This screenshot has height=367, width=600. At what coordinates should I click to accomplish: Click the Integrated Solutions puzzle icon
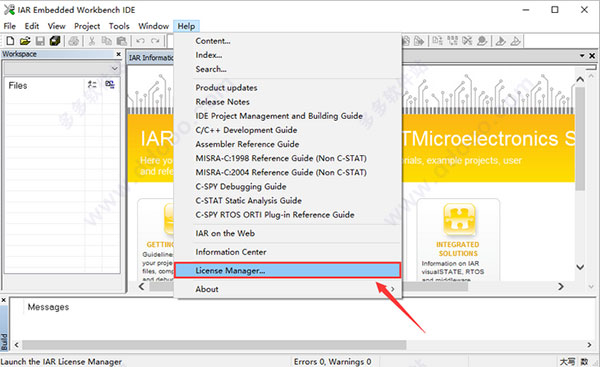click(x=459, y=219)
